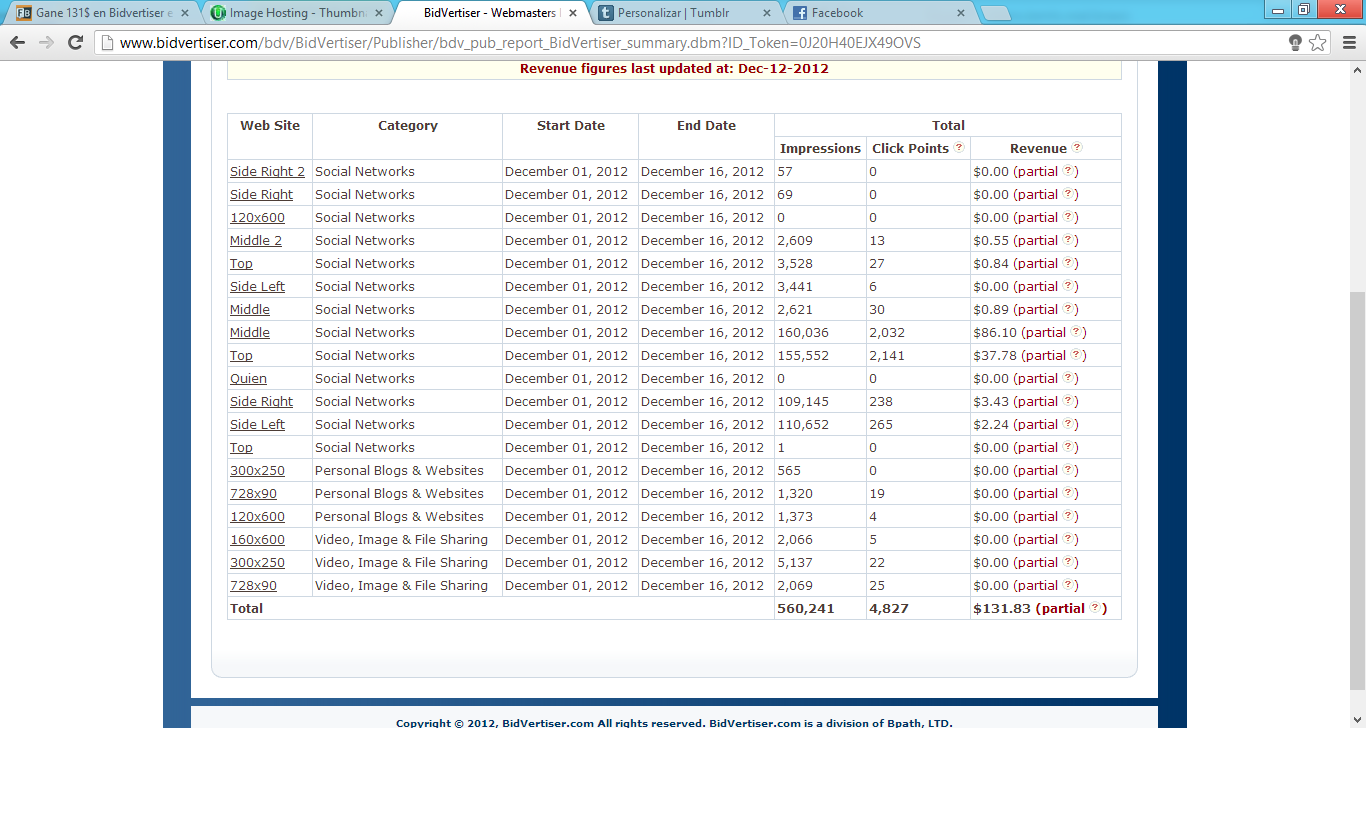Open 300x250 link in Video File Sharing row
Screen dimensions: 1366x820
coord(257,563)
